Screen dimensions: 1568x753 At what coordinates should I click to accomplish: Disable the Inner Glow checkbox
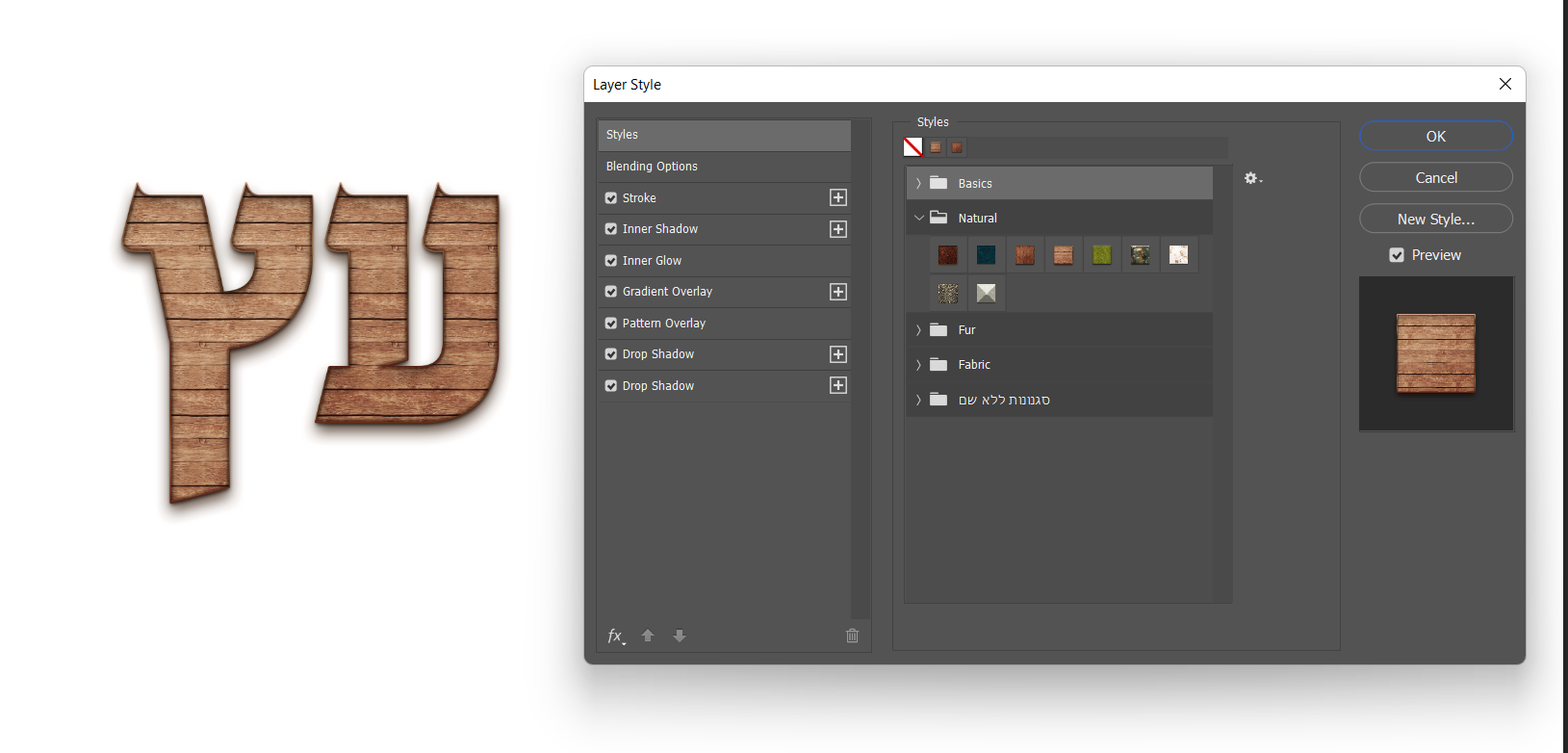pyautogui.click(x=611, y=261)
